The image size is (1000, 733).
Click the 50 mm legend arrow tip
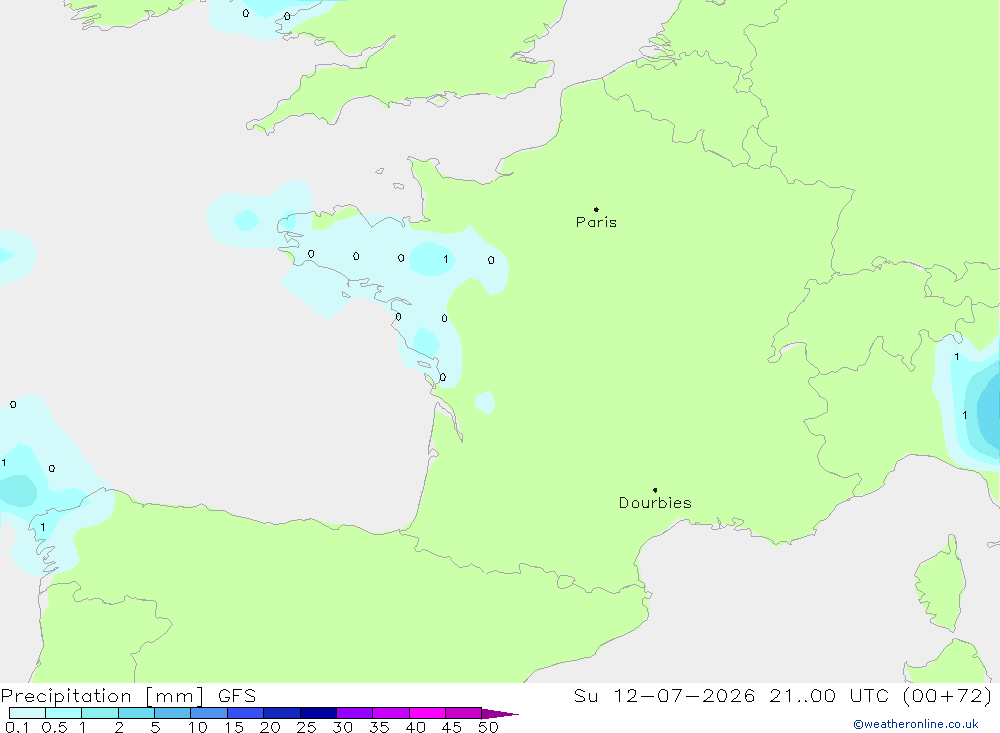click(x=500, y=714)
